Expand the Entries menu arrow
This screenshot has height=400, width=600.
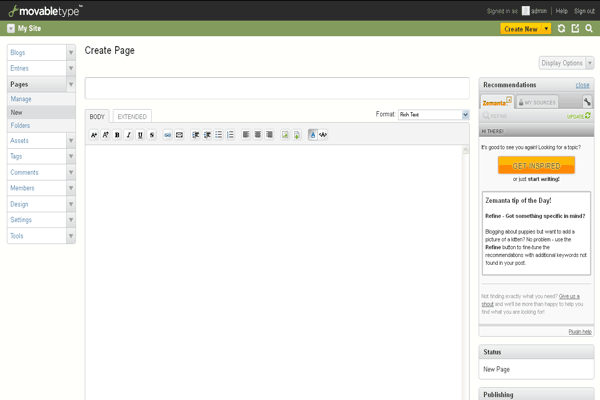click(71, 68)
